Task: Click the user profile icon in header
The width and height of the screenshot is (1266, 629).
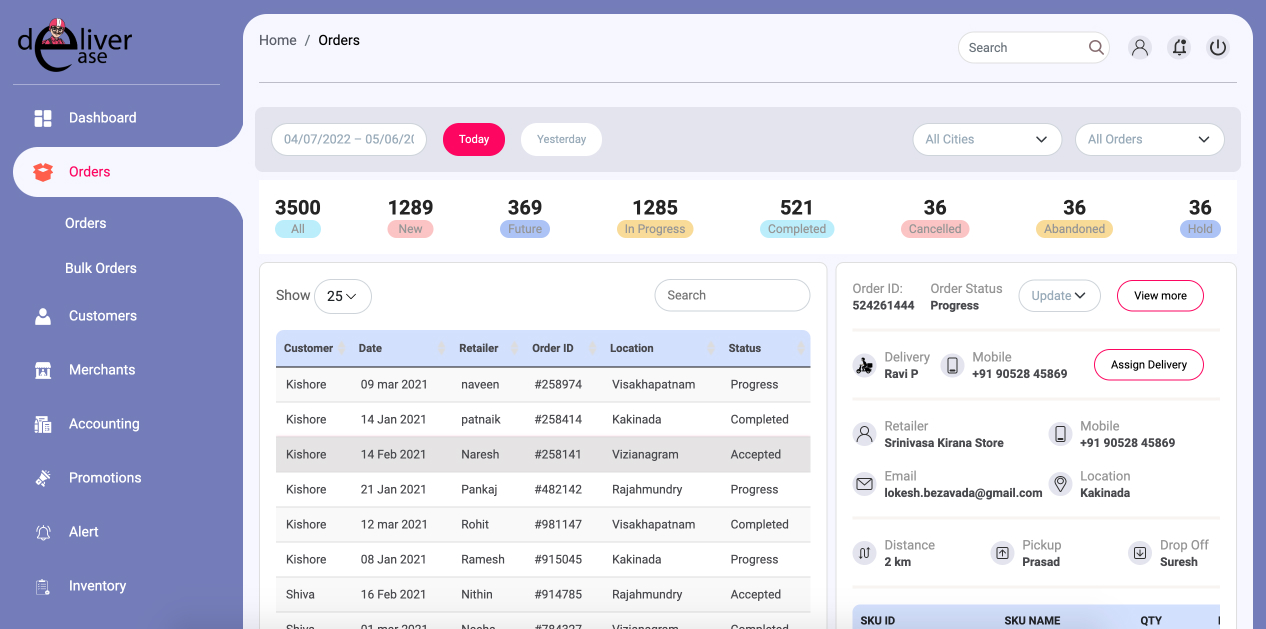Action: point(1139,47)
